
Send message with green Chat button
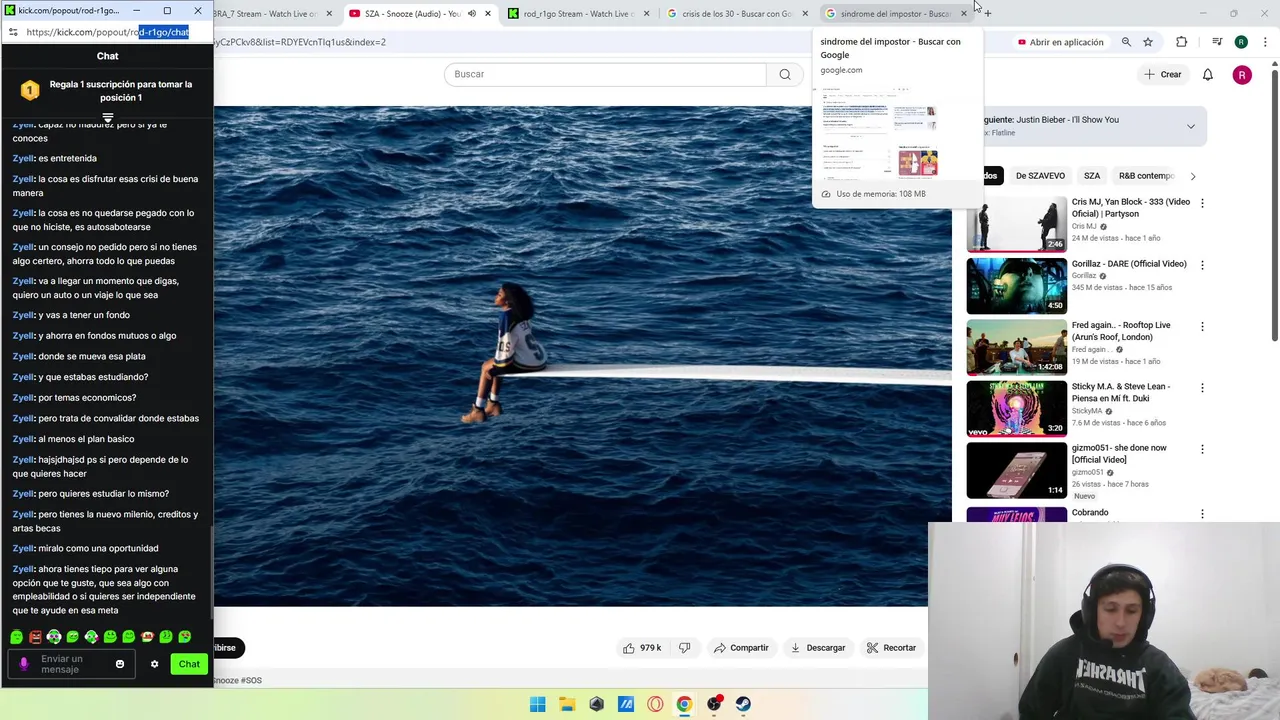[189, 664]
